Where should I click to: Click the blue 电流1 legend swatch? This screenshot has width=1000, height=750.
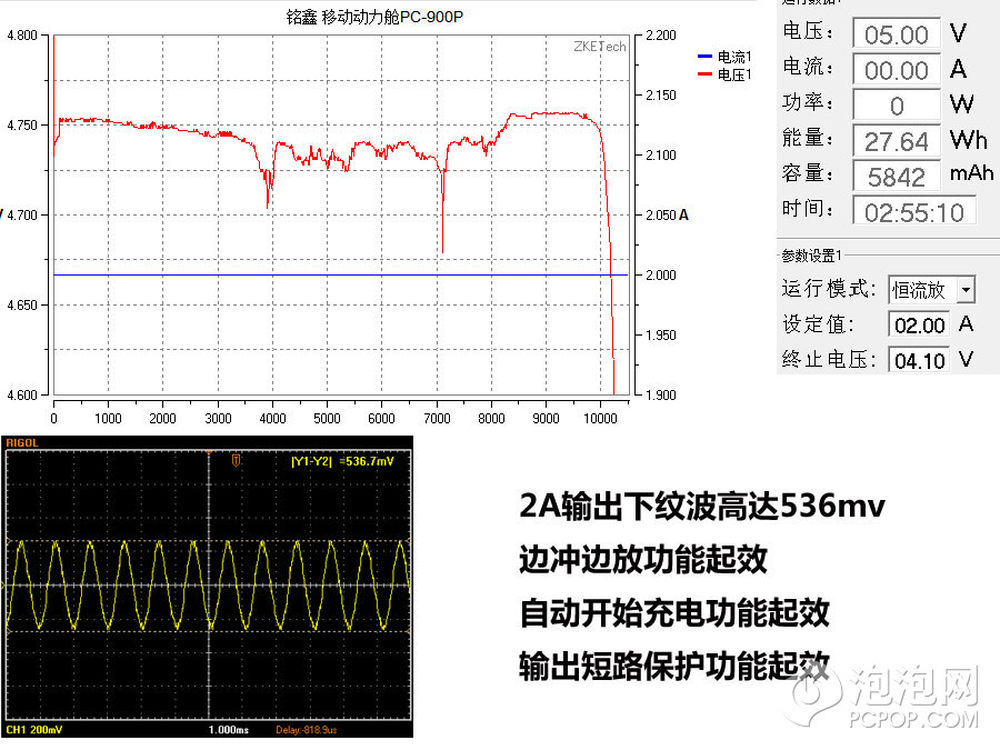[705, 57]
